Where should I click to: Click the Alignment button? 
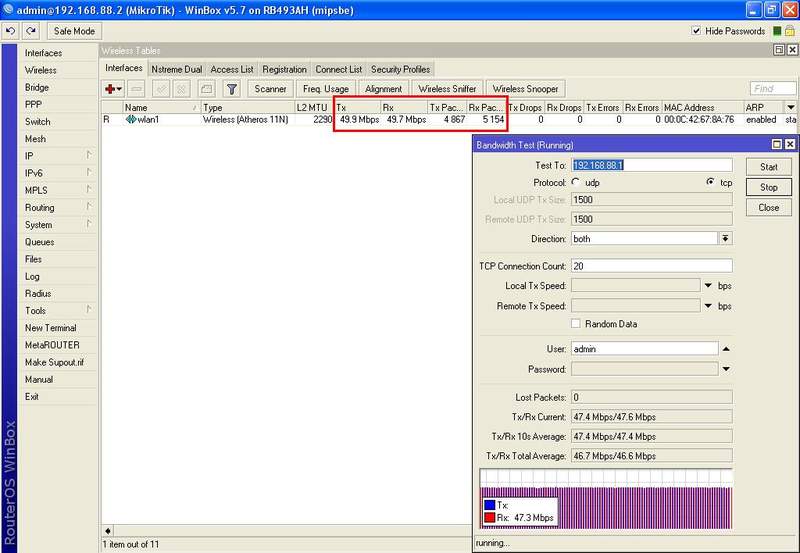point(383,89)
